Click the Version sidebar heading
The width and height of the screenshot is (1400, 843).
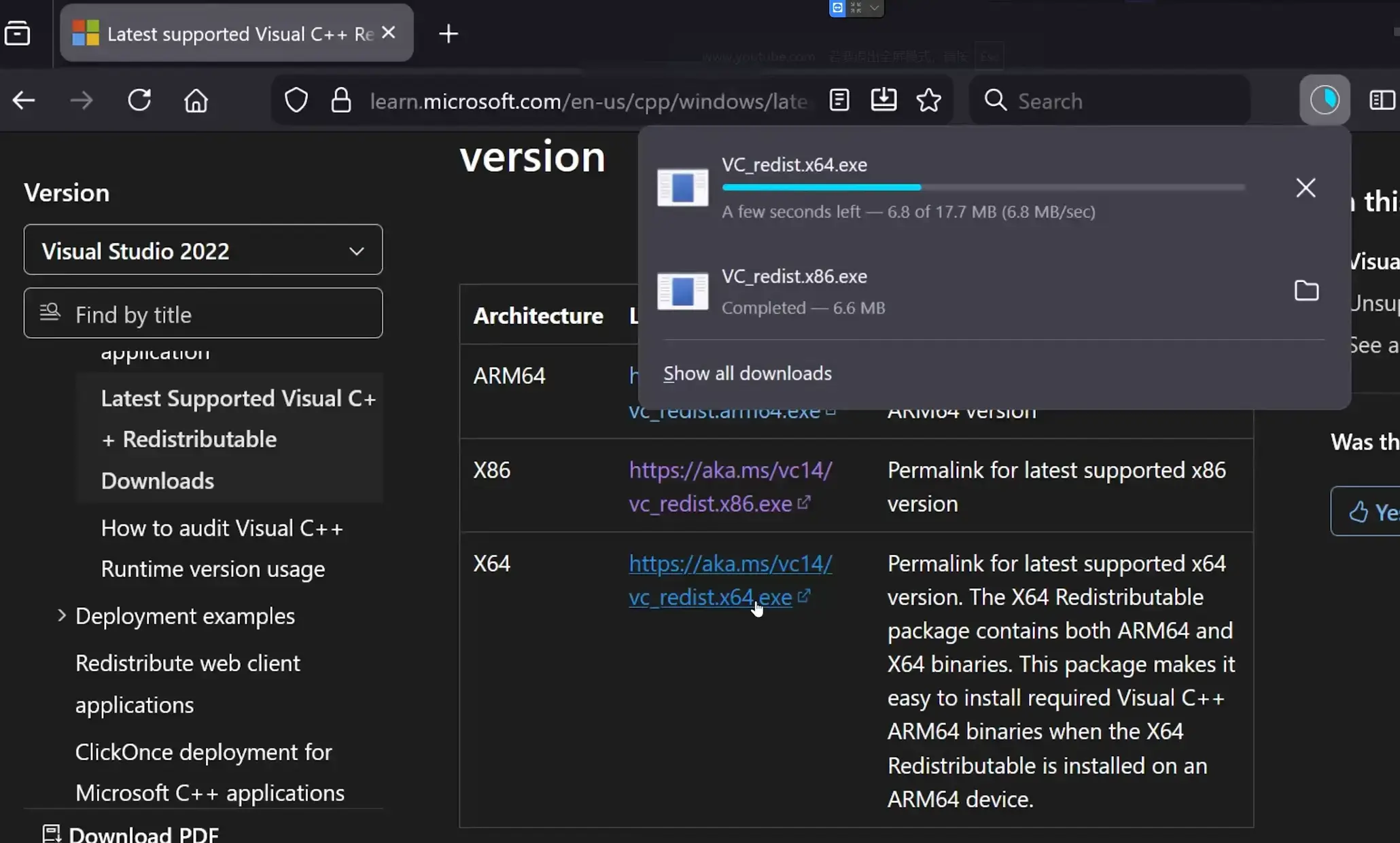(x=67, y=192)
